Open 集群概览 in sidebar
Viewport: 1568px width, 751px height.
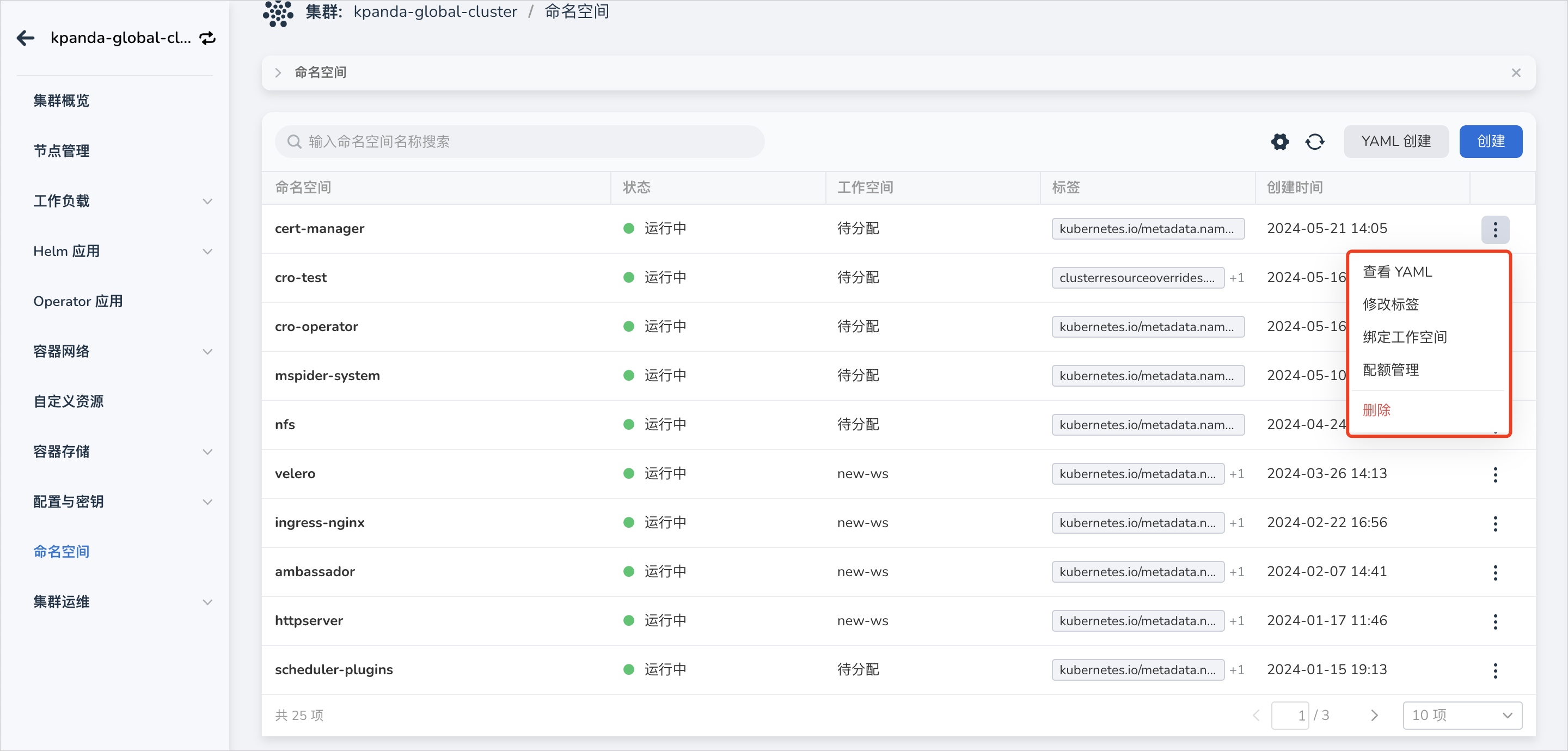[61, 101]
